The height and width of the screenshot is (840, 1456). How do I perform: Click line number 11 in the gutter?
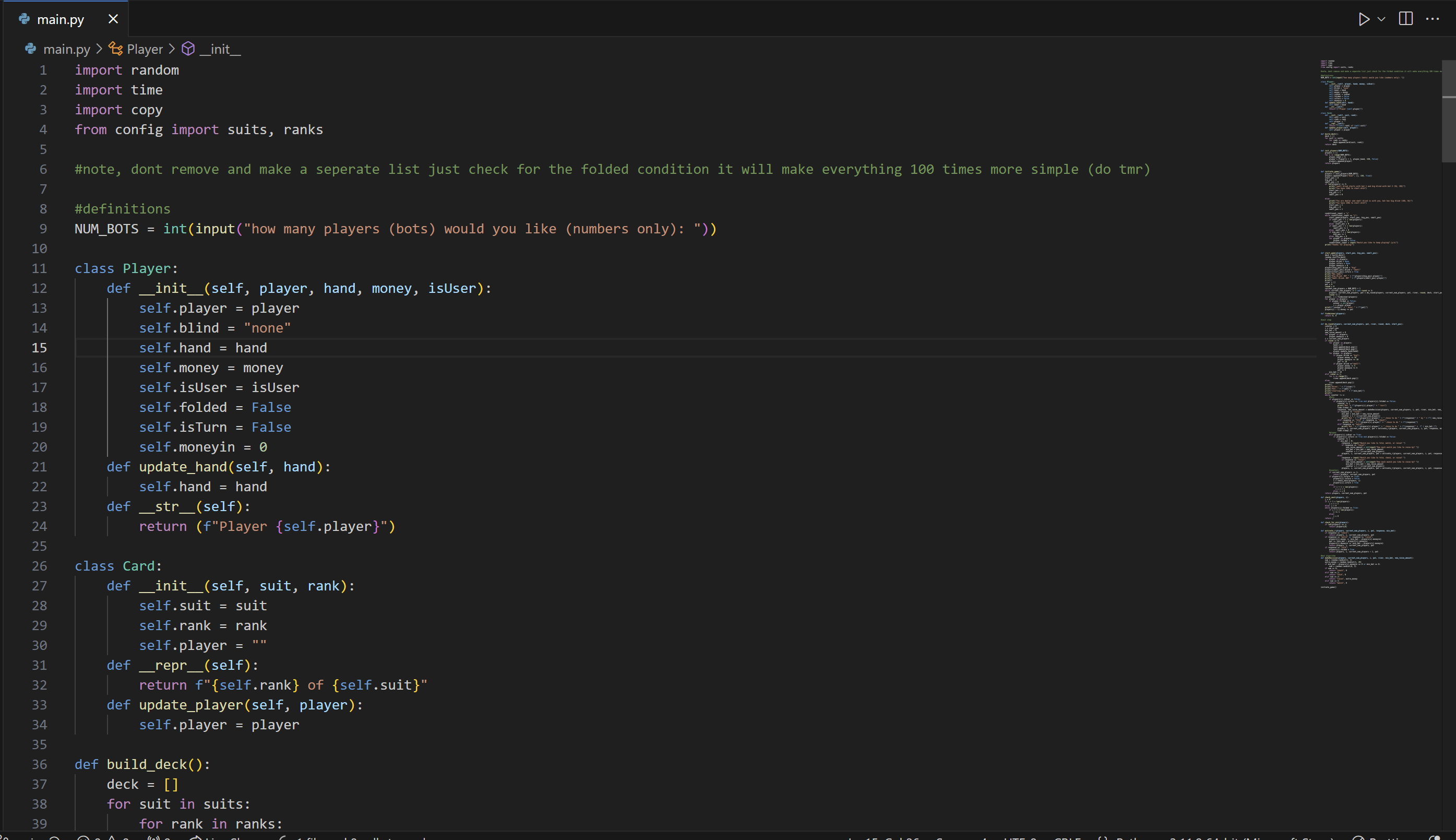pyautogui.click(x=39, y=268)
